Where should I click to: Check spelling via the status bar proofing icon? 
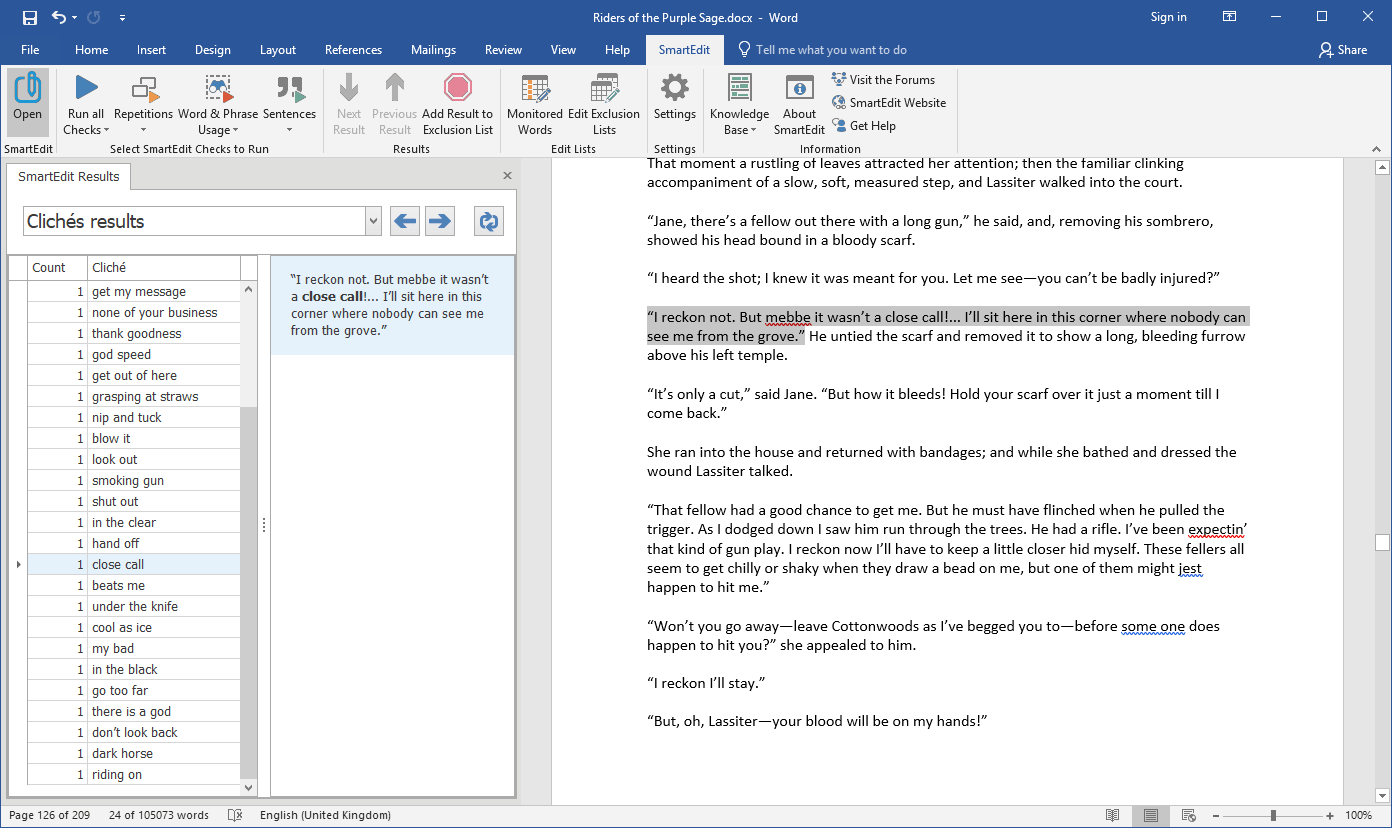[235, 815]
